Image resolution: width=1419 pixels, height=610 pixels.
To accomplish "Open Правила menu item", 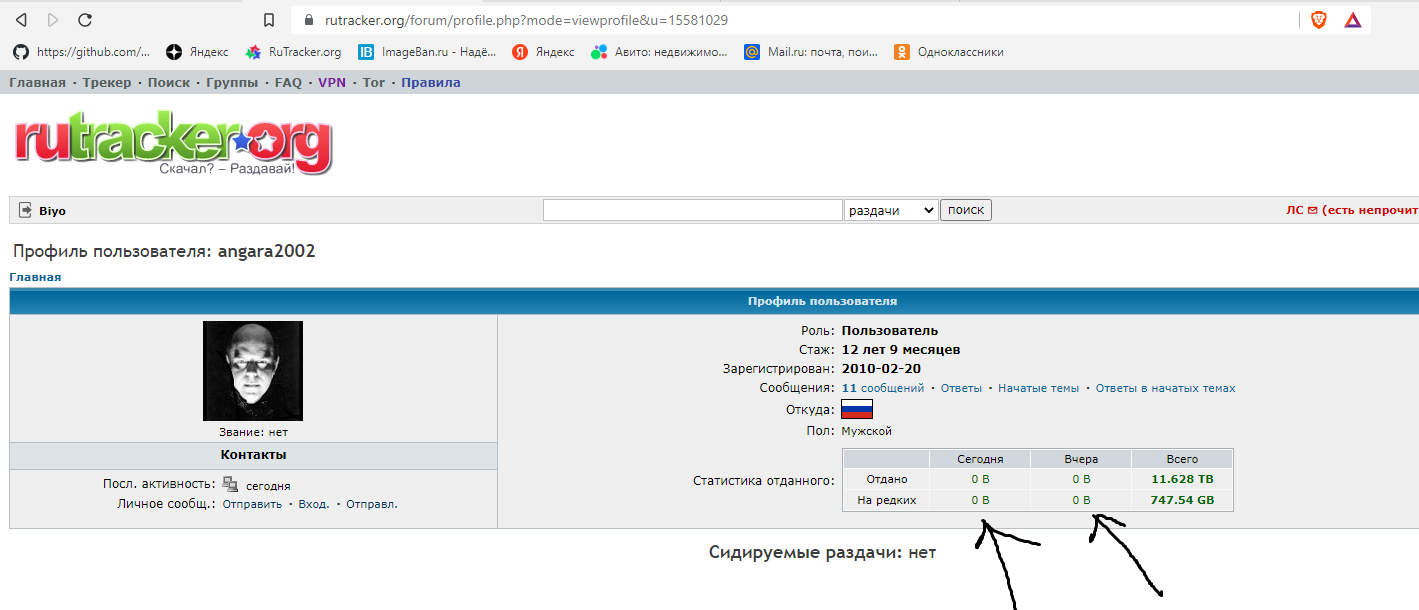I will (431, 83).
